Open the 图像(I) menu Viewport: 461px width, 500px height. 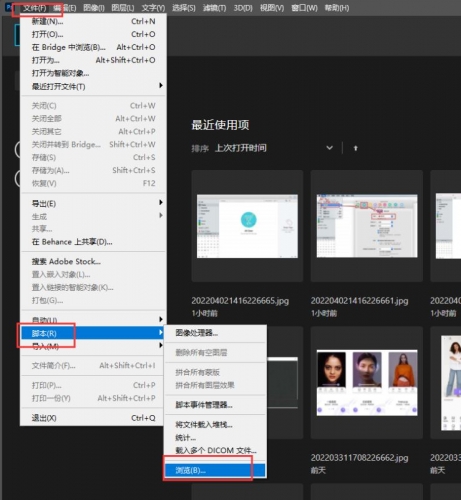pos(94,8)
